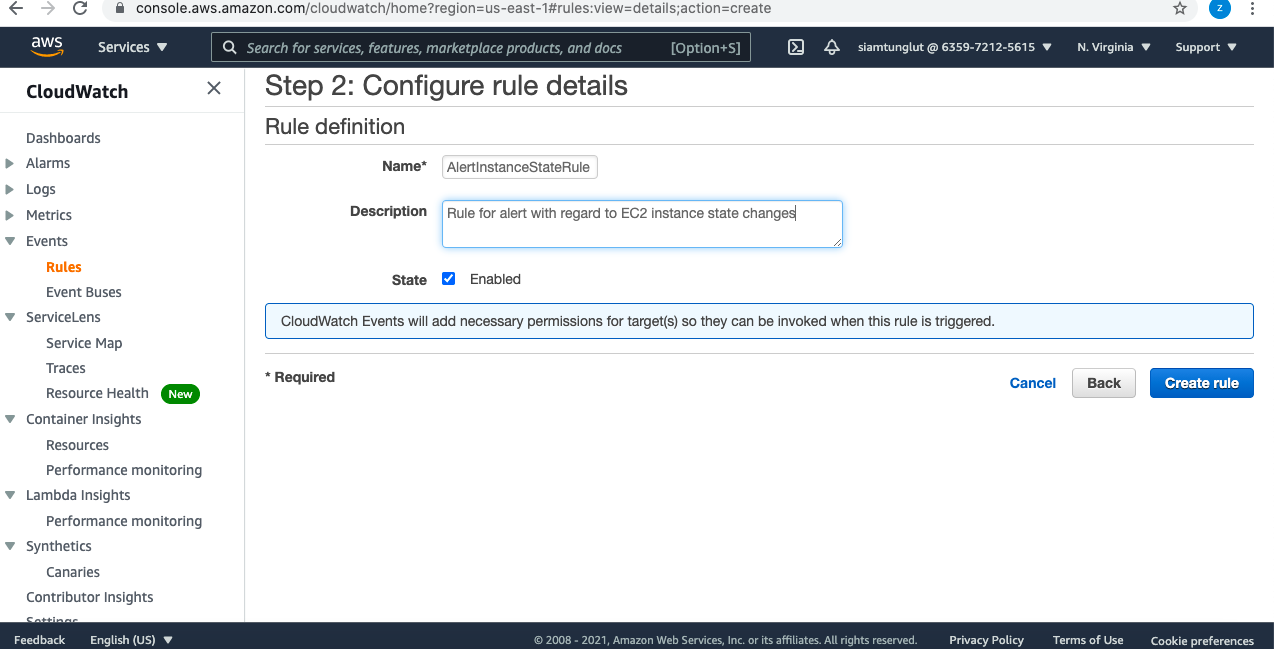The width and height of the screenshot is (1274, 649).
Task: Open Dashboards in the sidebar
Action: click(x=63, y=138)
